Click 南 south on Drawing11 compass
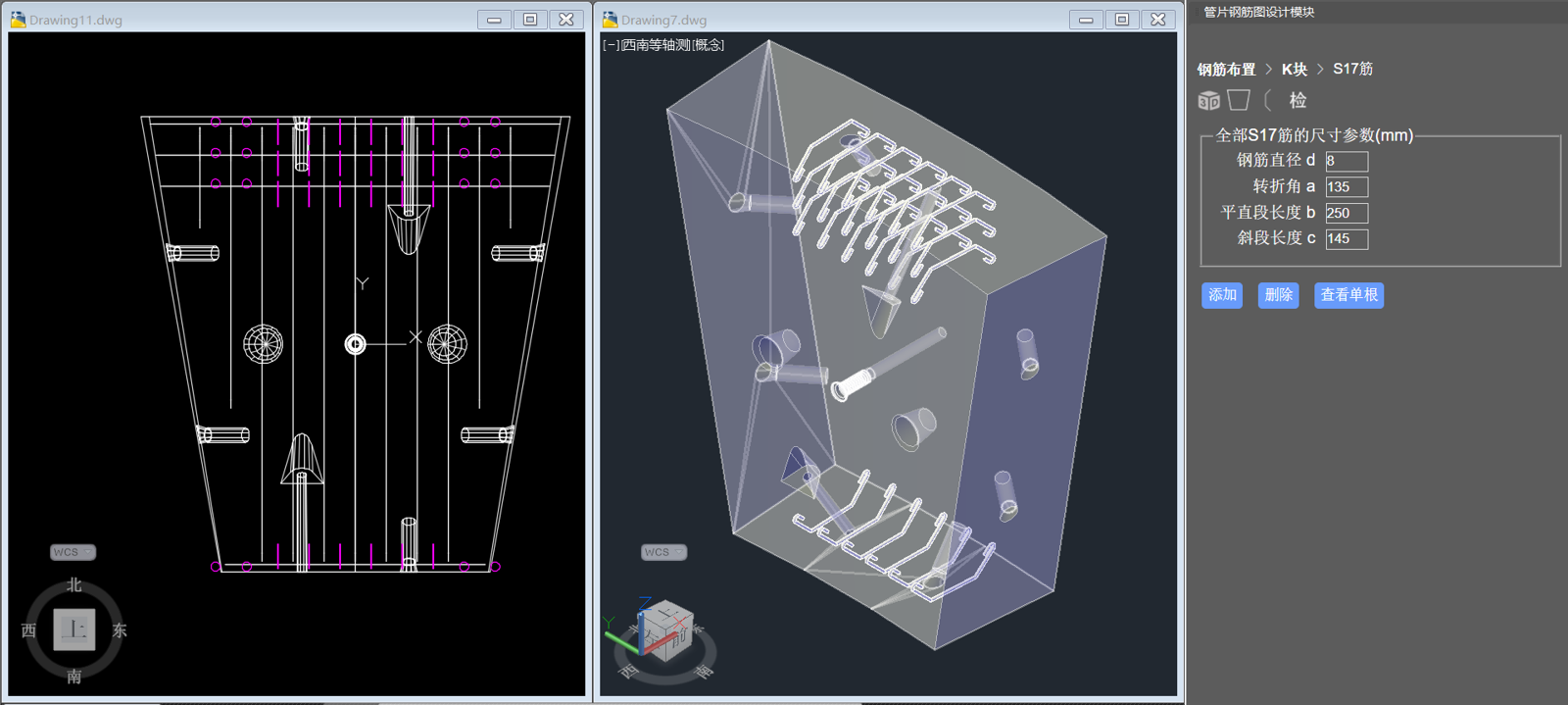 click(74, 677)
